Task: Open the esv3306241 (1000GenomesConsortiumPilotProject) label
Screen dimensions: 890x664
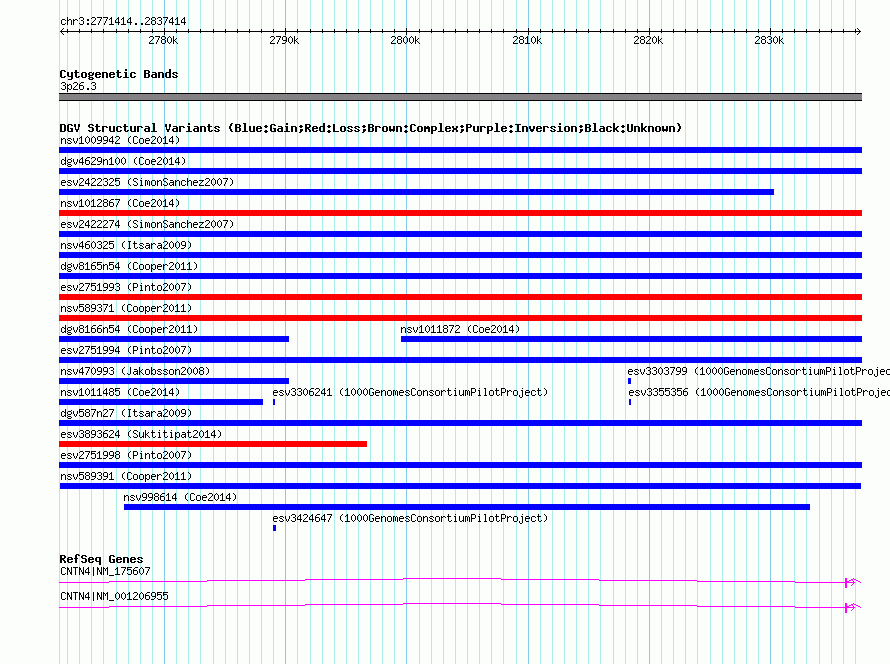Action: tap(410, 392)
